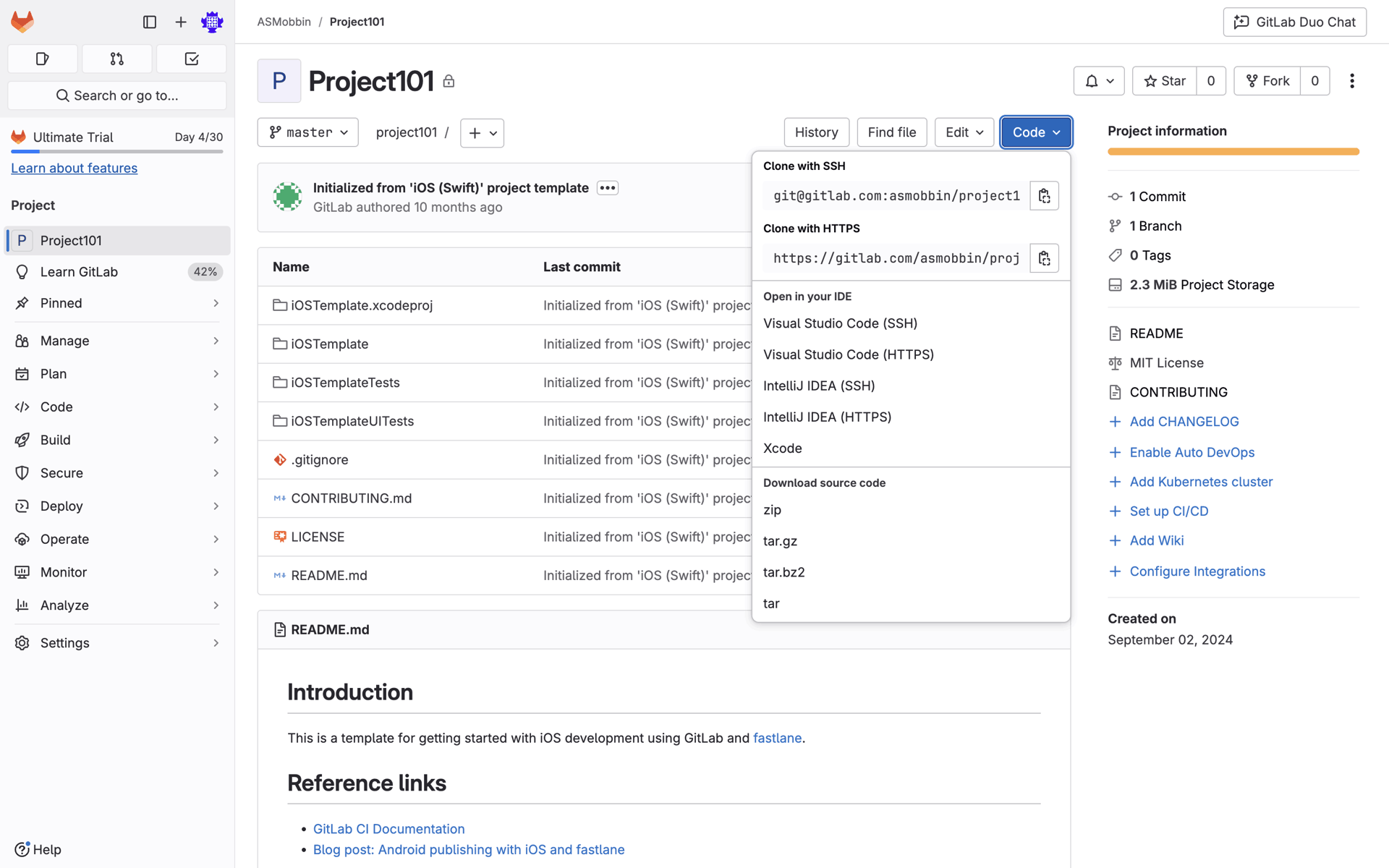1389x868 pixels.
Task: Open merge requests shortcut icon
Action: [117, 59]
